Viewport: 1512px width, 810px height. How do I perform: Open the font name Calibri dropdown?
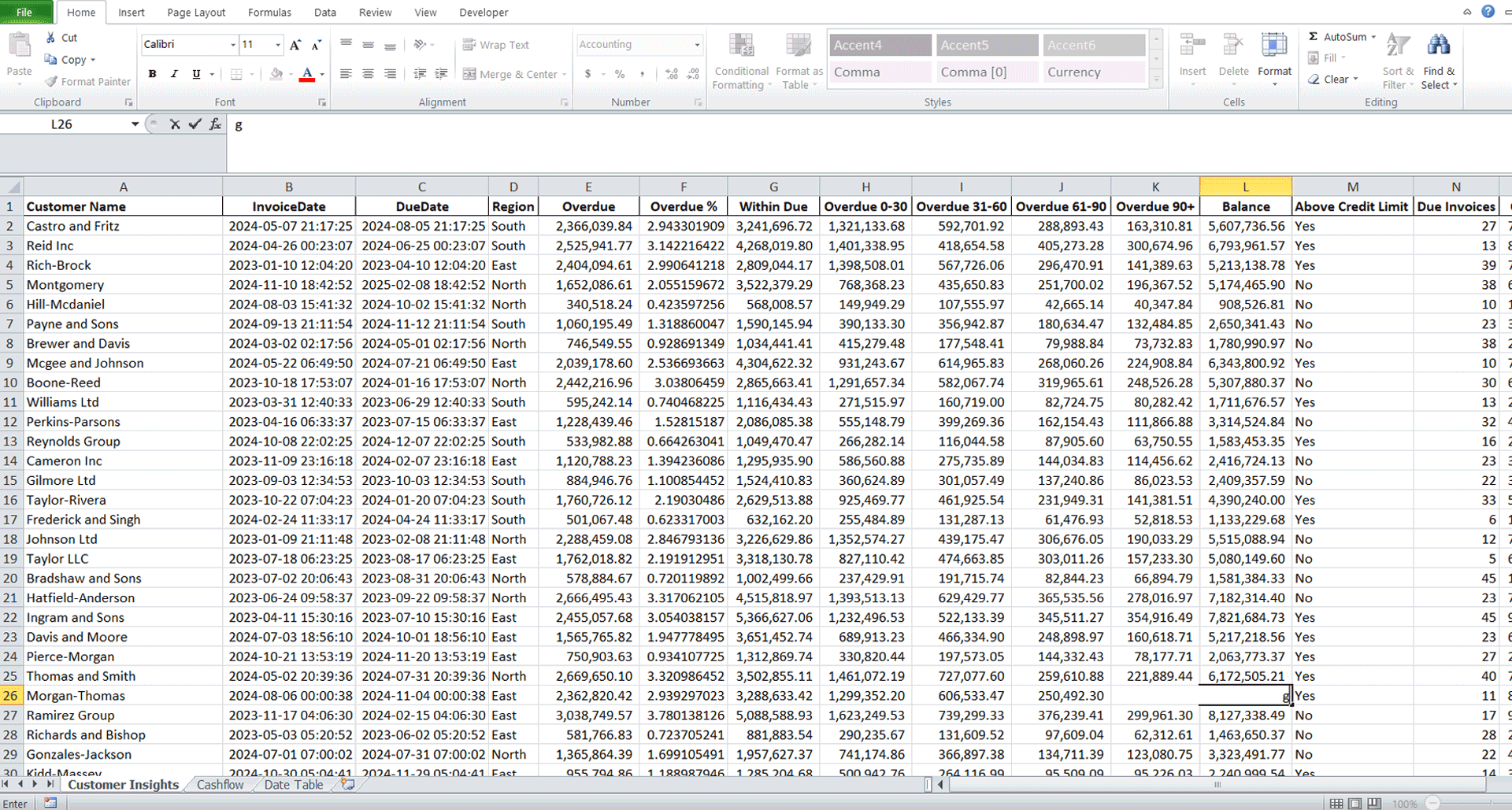[x=233, y=45]
